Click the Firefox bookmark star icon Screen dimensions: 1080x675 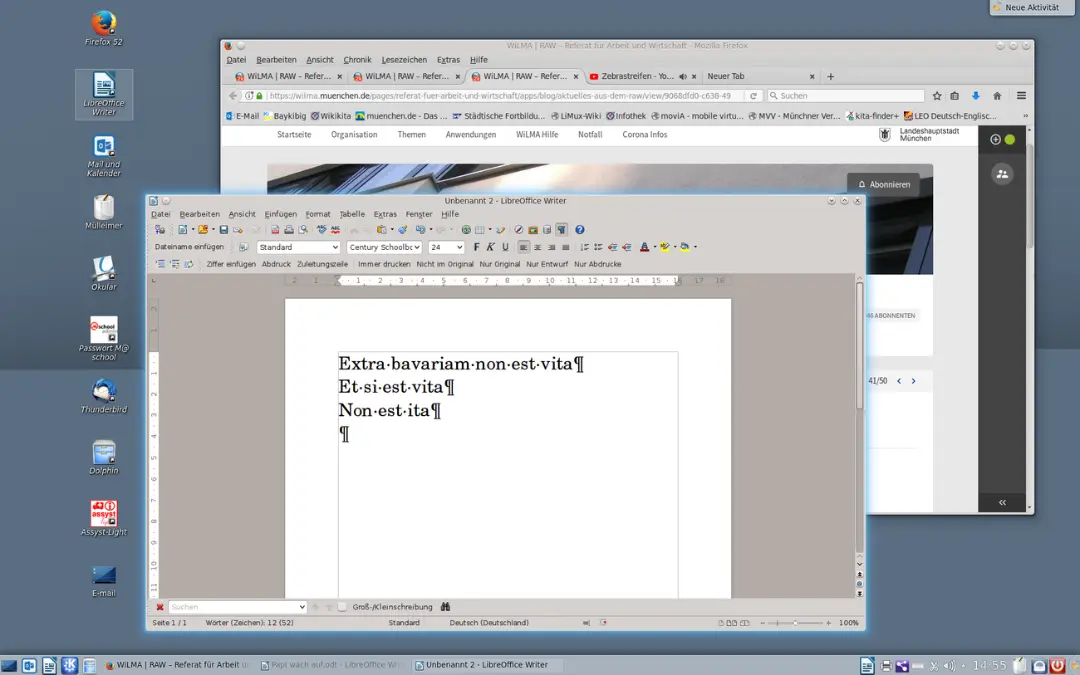click(x=937, y=96)
